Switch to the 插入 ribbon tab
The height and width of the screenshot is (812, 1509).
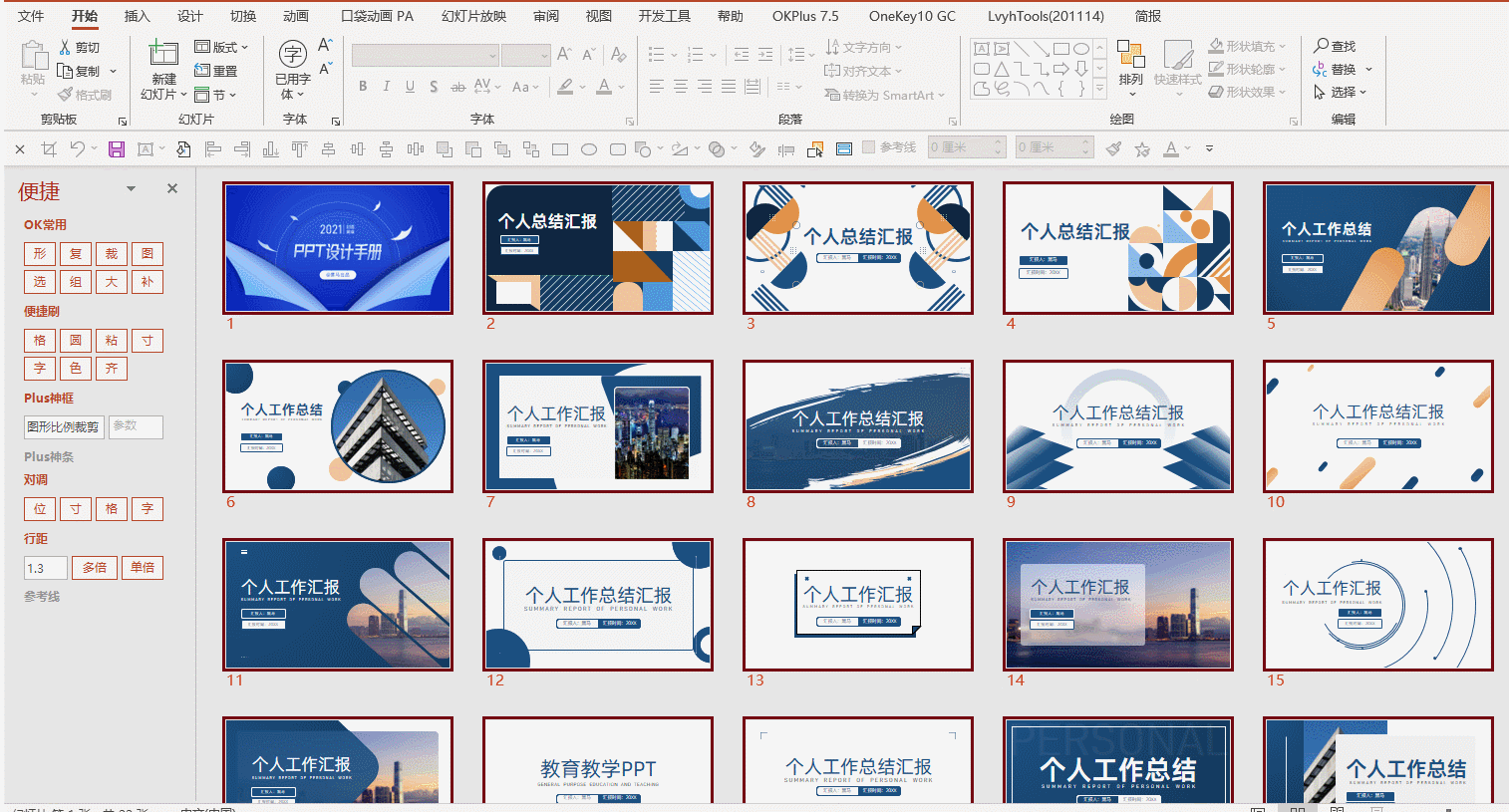pyautogui.click(x=137, y=16)
